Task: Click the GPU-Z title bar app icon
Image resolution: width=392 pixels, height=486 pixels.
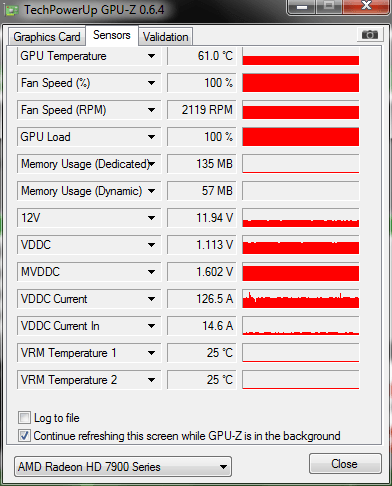Action: pyautogui.click(x=11, y=10)
